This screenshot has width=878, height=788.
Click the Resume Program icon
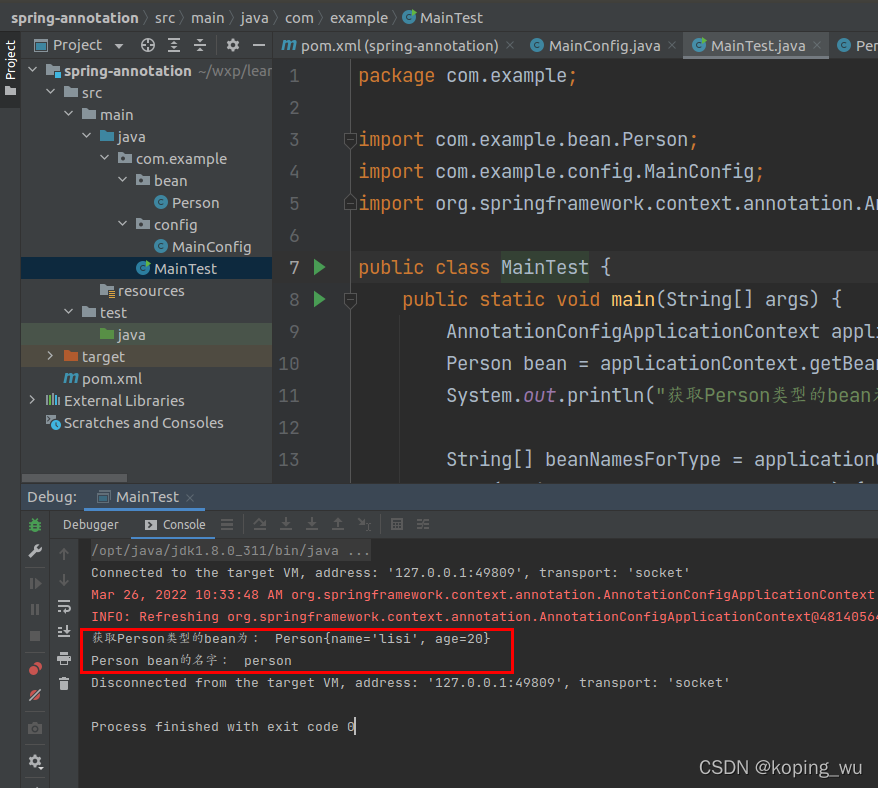35,584
